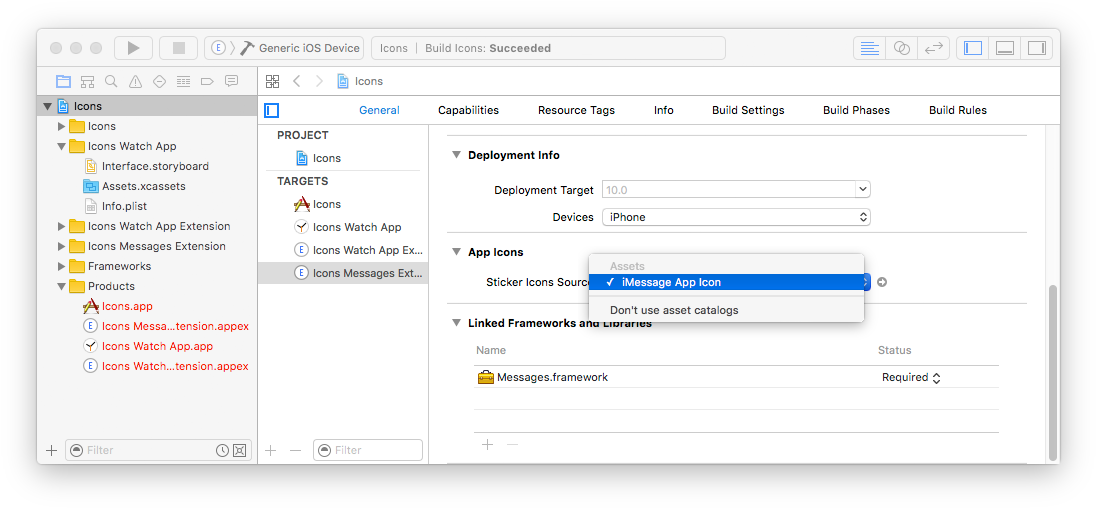
Task: Switch to the Info tab
Action: click(664, 110)
